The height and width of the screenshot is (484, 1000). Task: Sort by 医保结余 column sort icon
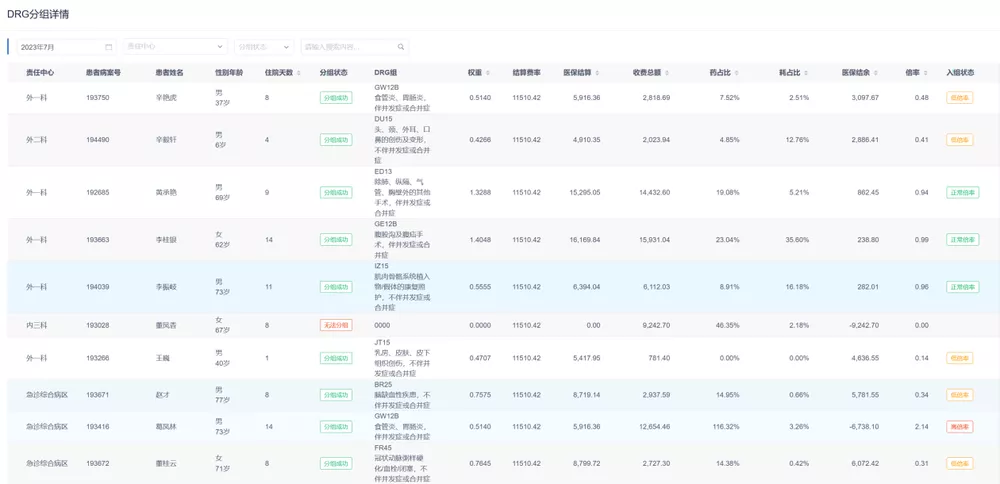(x=876, y=73)
